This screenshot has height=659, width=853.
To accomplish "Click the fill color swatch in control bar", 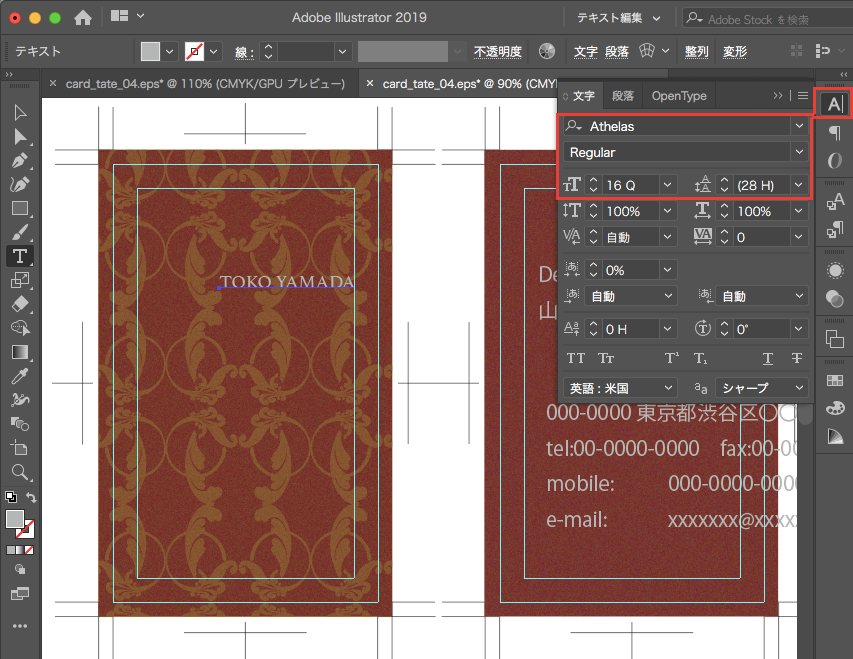I will pyautogui.click(x=150, y=51).
